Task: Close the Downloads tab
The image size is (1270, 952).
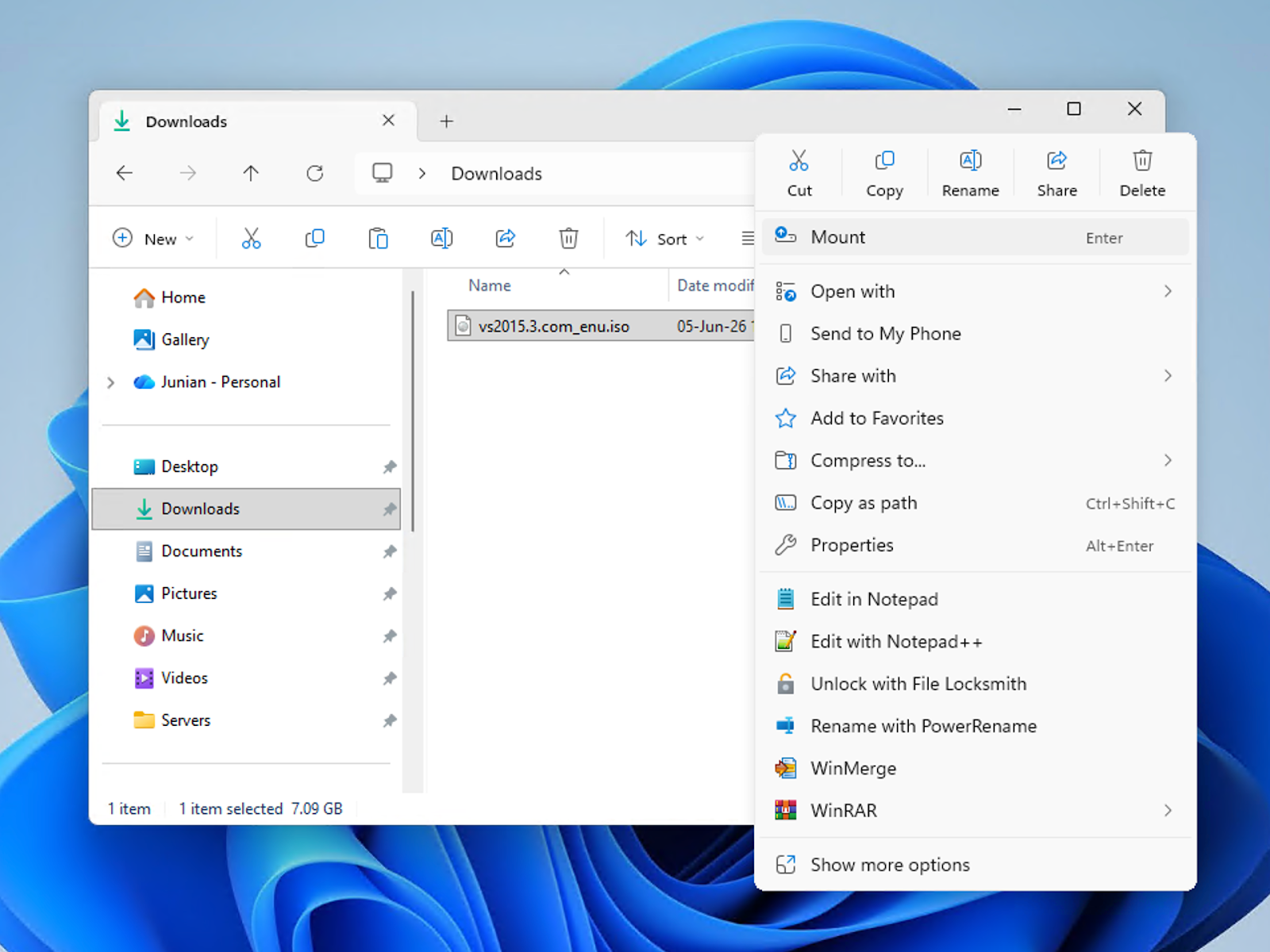Action: 388,121
